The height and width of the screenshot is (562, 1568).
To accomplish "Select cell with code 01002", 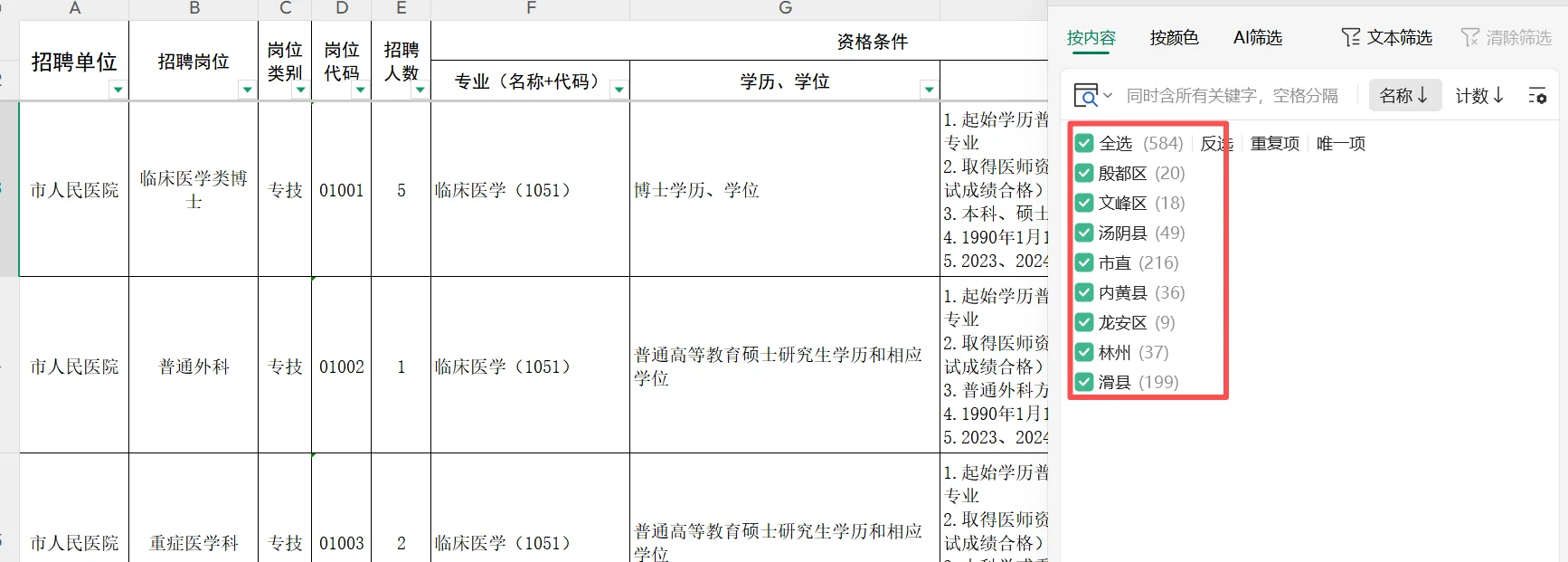I will (342, 366).
